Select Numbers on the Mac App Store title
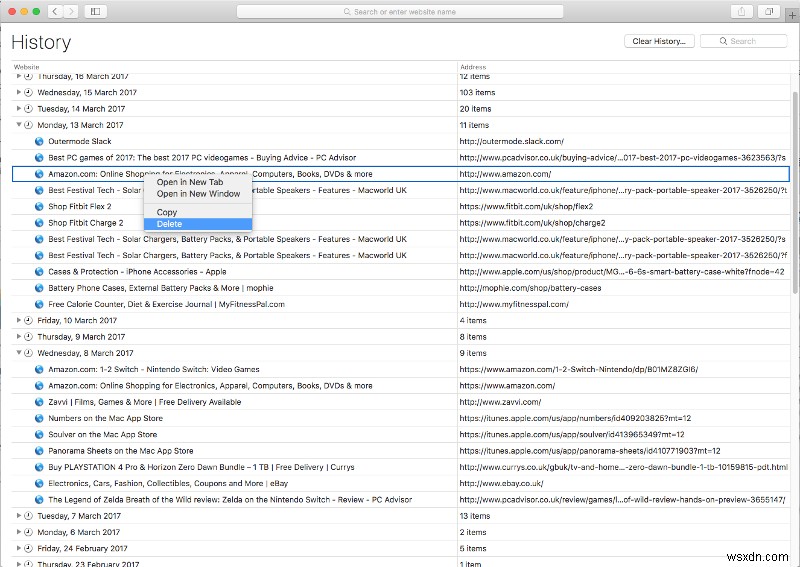Image resolution: width=800 pixels, height=567 pixels. pyautogui.click(x=105, y=418)
